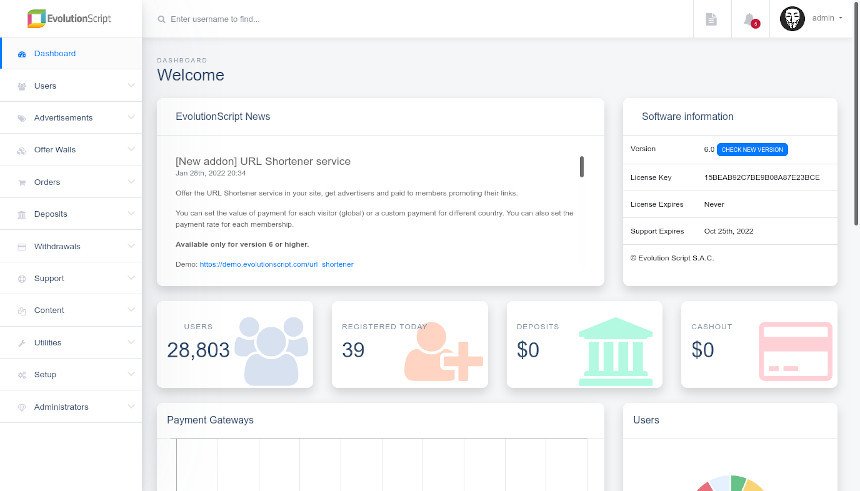Expand the Offer Walls chevron
Viewport: 860px width, 491px height.
coord(131,149)
